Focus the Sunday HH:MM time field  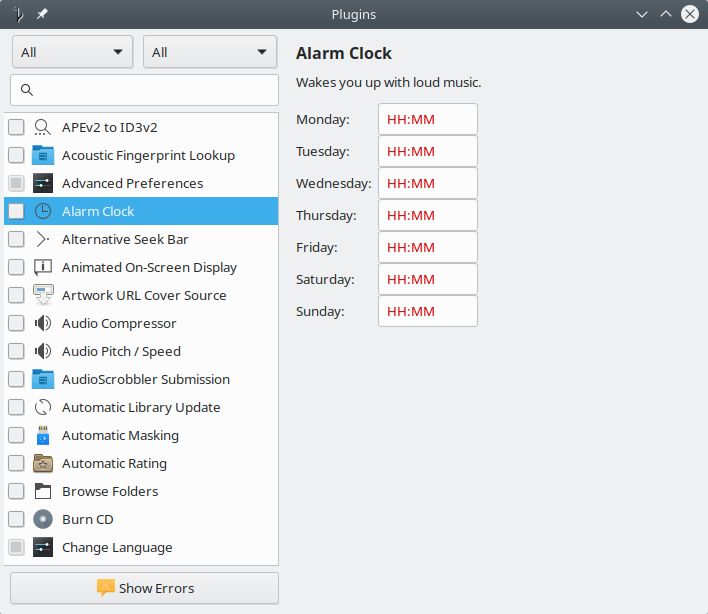click(427, 311)
